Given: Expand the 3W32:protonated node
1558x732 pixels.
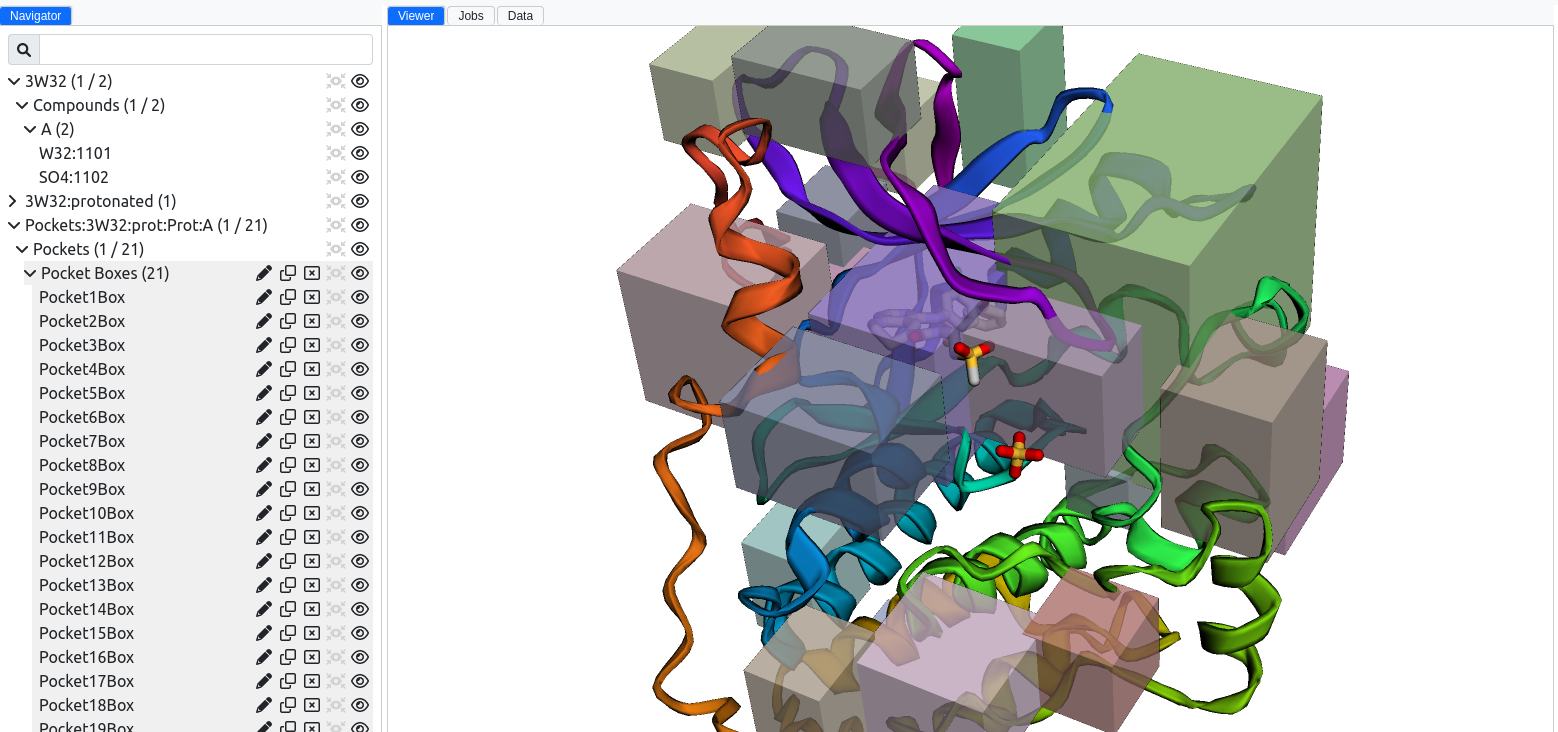Looking at the screenshot, I should [12, 201].
